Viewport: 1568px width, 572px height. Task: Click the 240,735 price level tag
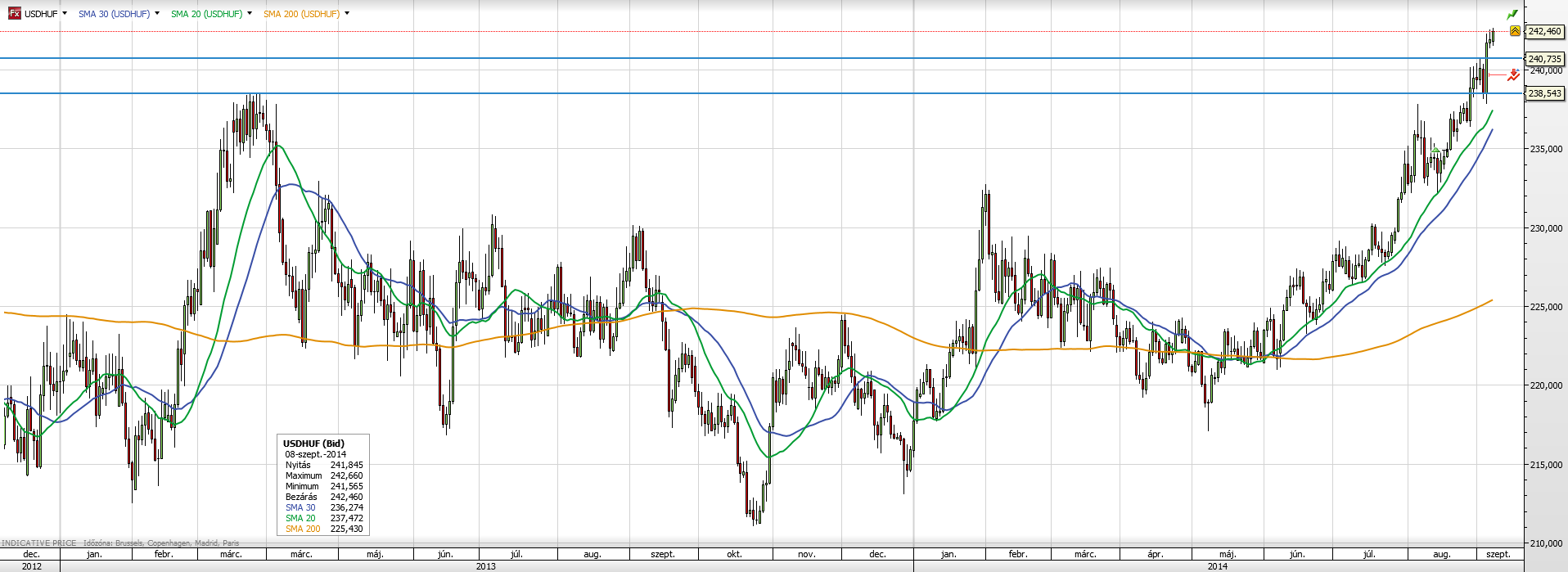coord(1544,59)
